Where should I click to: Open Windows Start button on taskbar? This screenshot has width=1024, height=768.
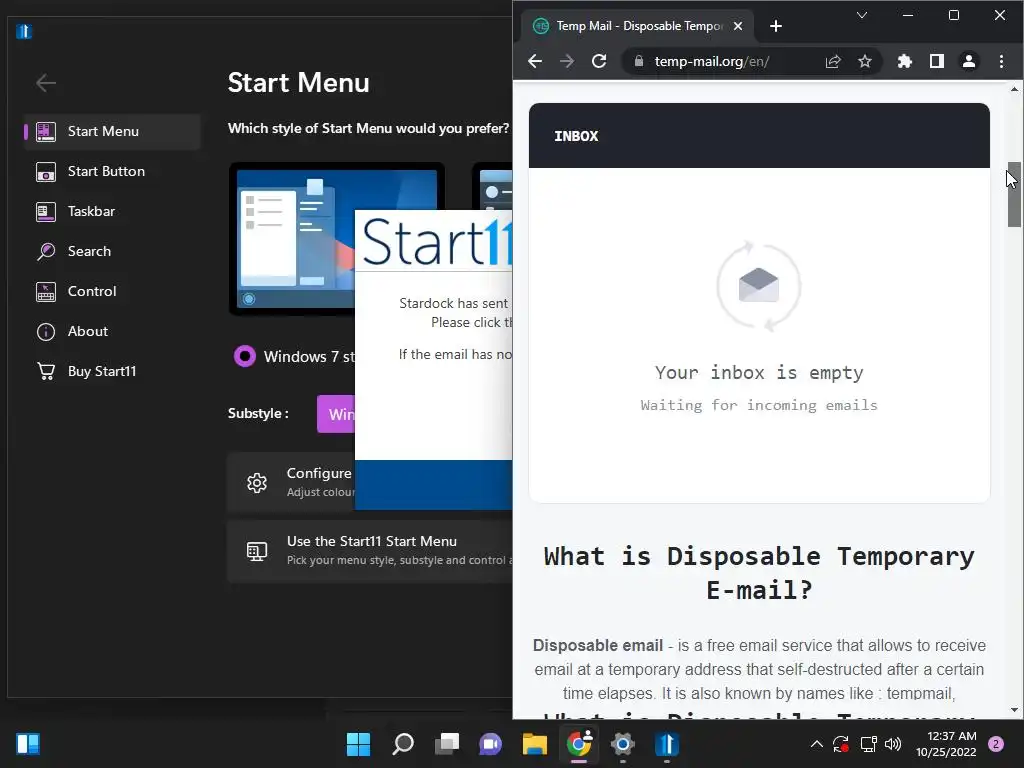coord(359,744)
